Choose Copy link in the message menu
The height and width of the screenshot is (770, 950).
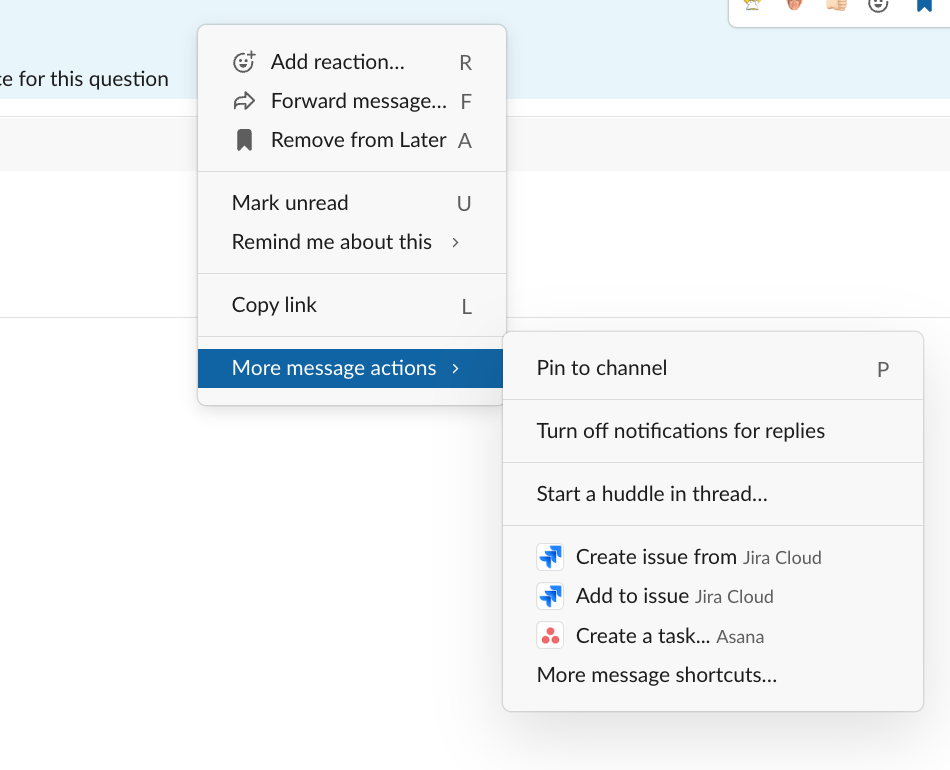[x=274, y=305]
